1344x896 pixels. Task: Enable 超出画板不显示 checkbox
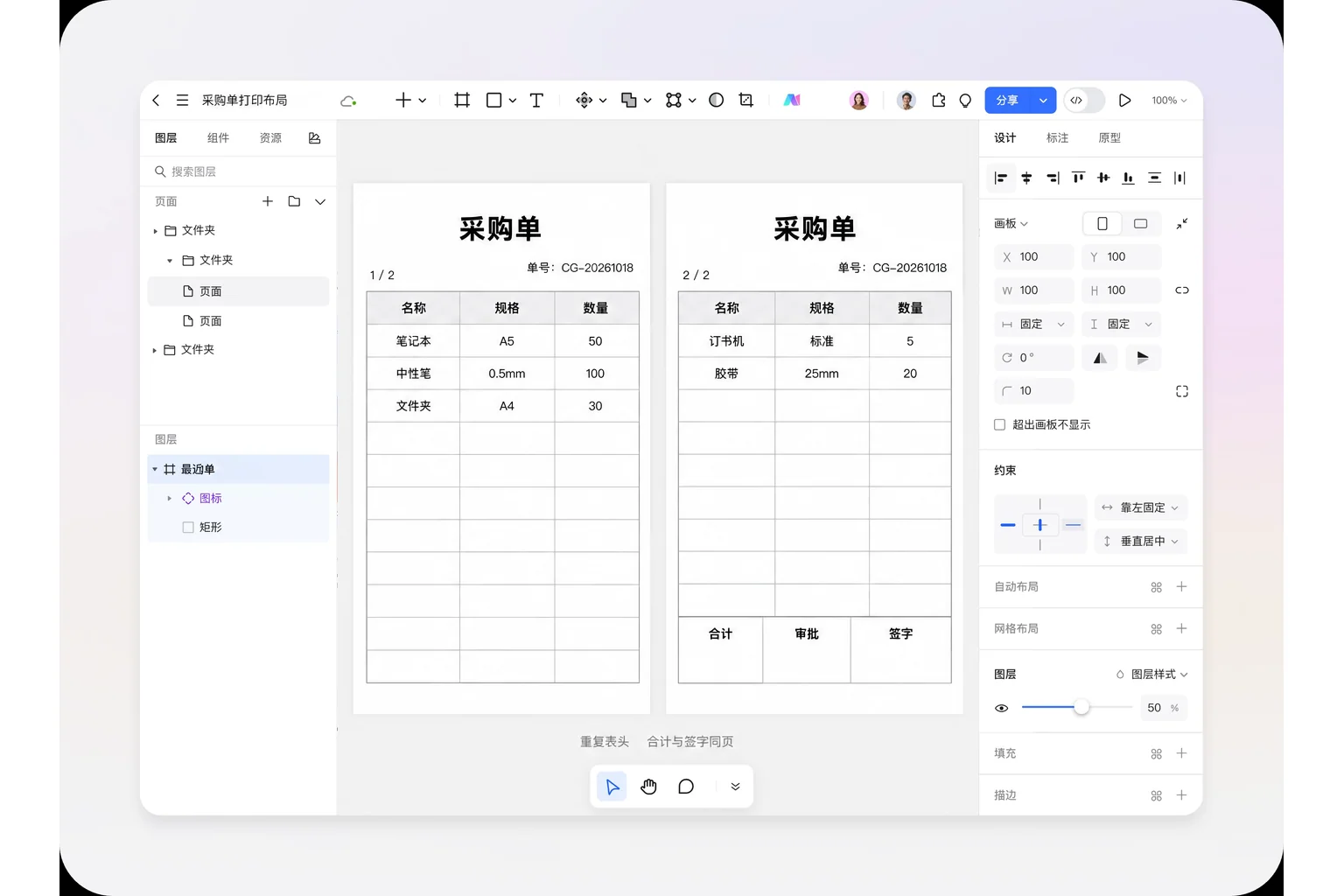point(999,424)
